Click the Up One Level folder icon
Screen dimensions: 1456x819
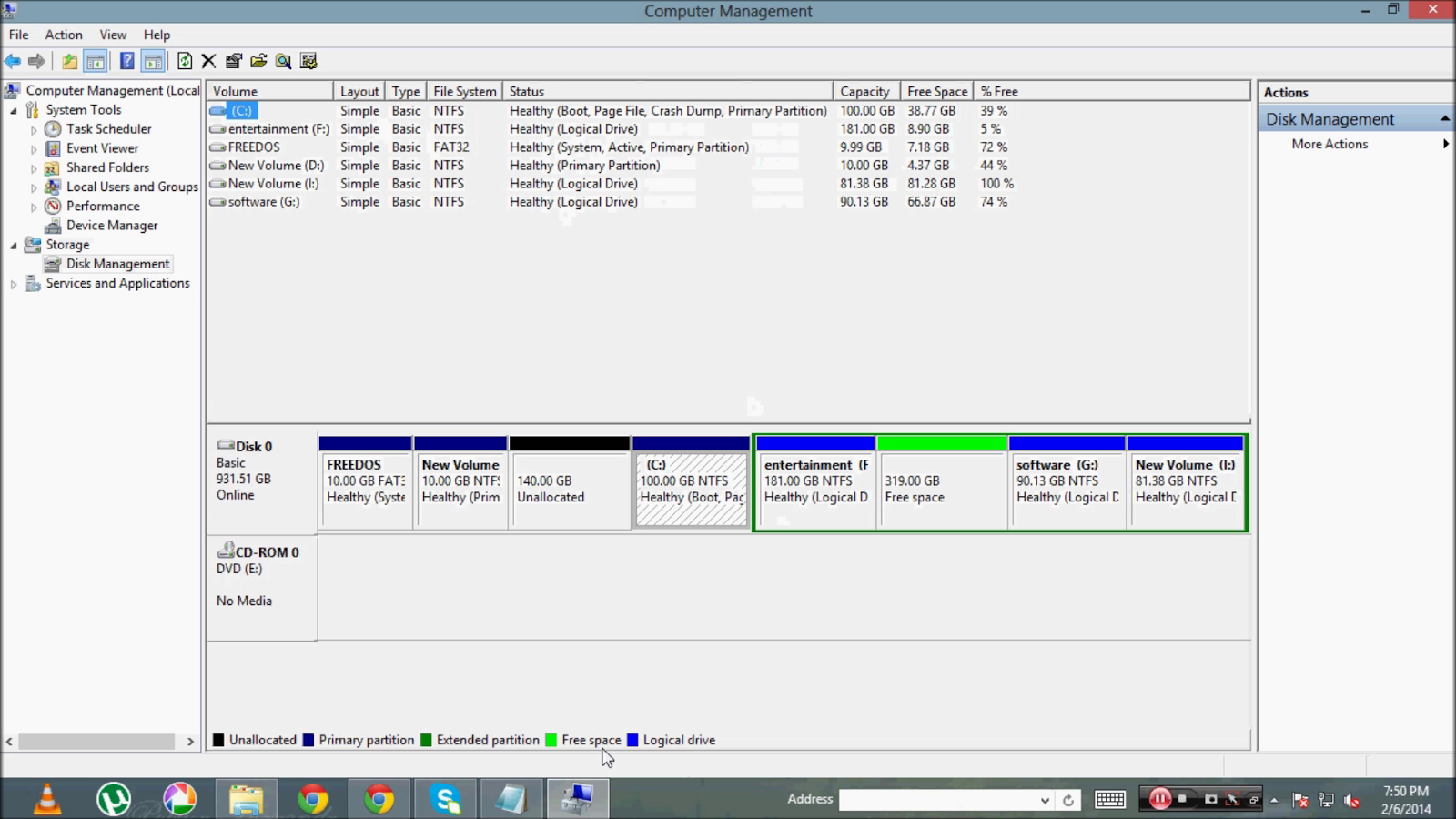pos(70,60)
